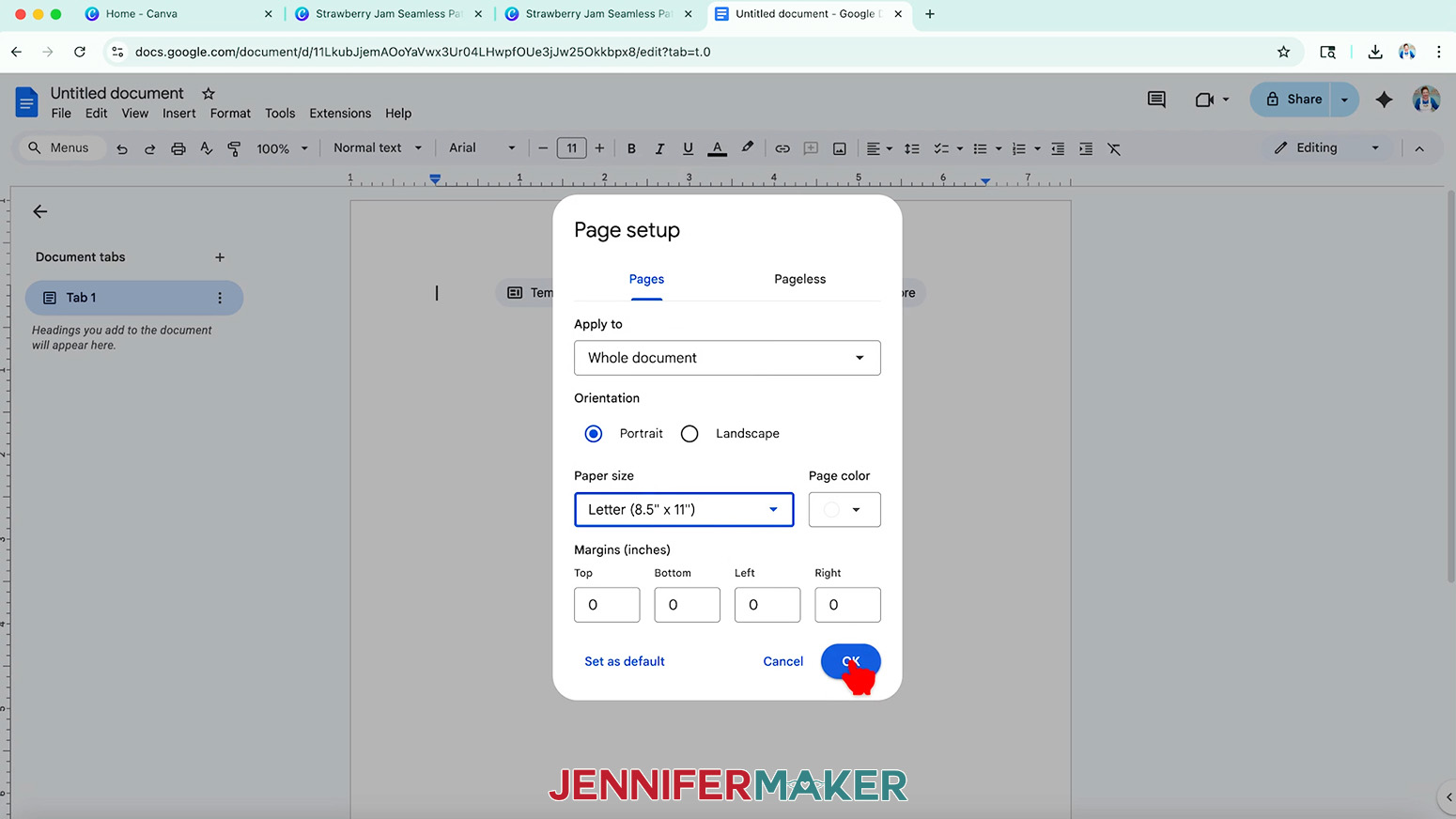This screenshot has width=1456, height=819.
Task: Open the highlight color tool
Action: [x=747, y=147]
